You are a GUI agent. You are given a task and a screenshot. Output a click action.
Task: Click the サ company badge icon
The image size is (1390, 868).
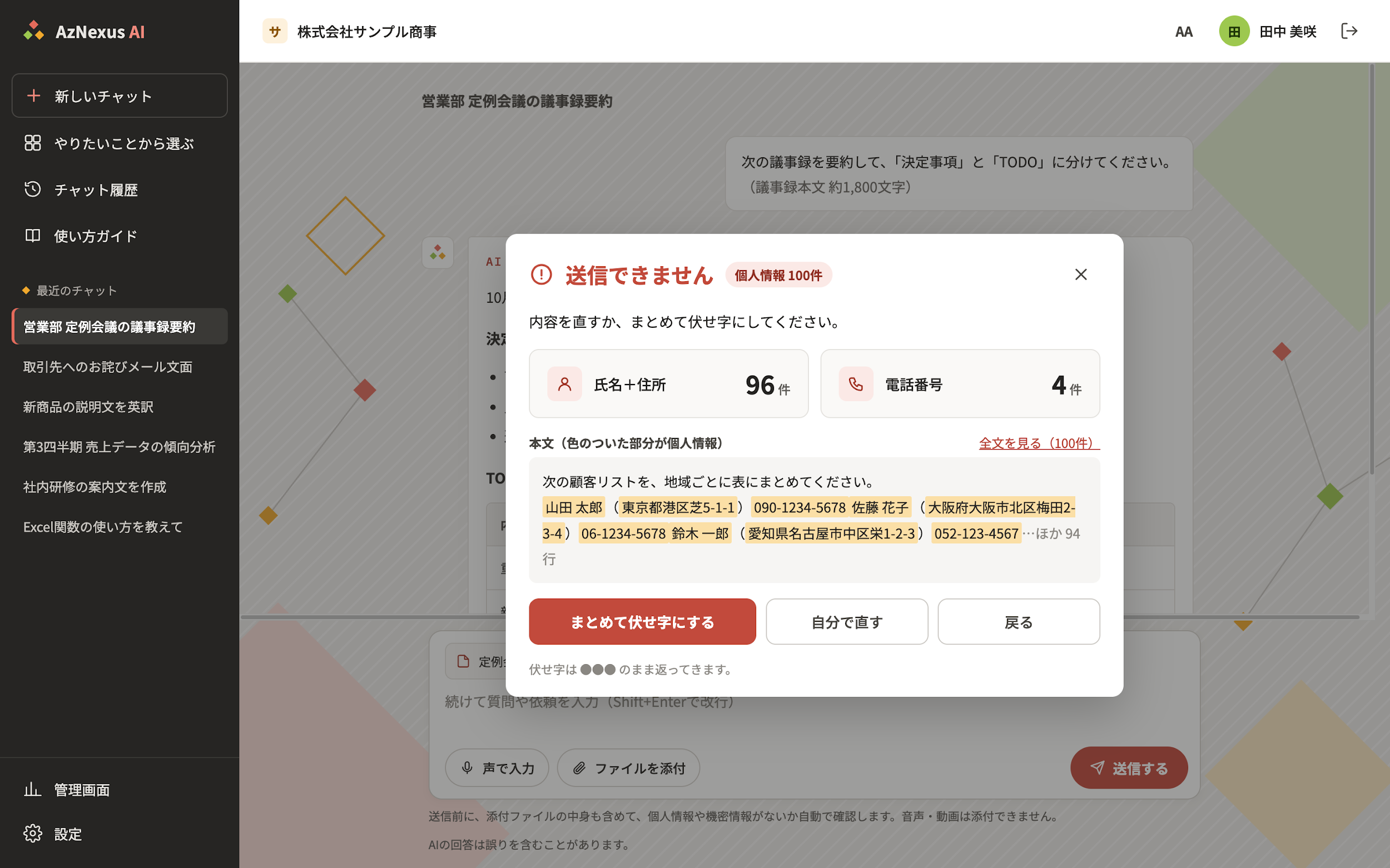275,31
